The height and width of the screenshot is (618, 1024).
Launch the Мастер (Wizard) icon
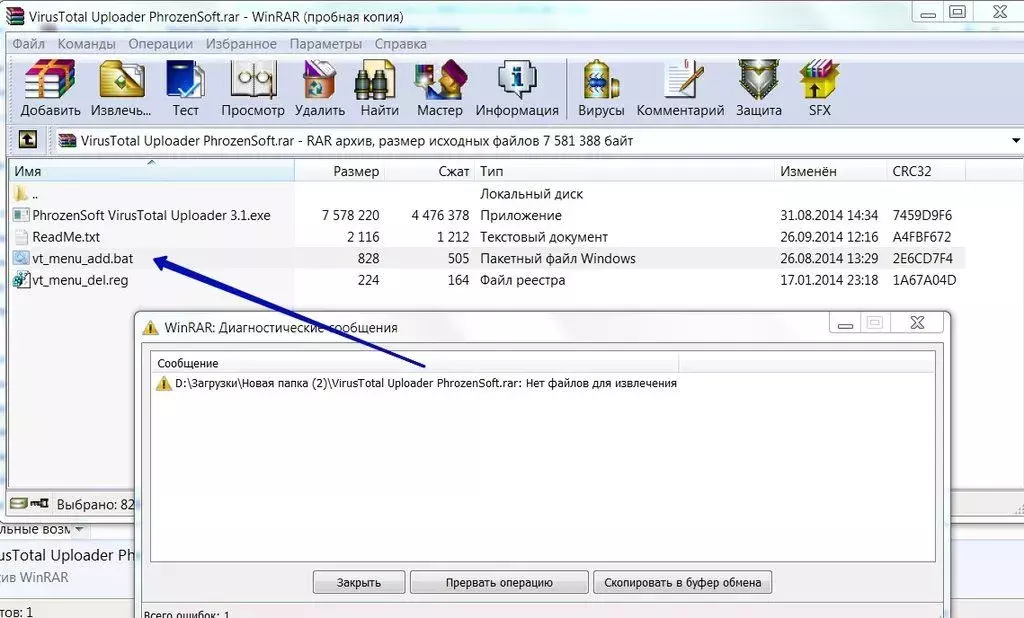click(440, 80)
